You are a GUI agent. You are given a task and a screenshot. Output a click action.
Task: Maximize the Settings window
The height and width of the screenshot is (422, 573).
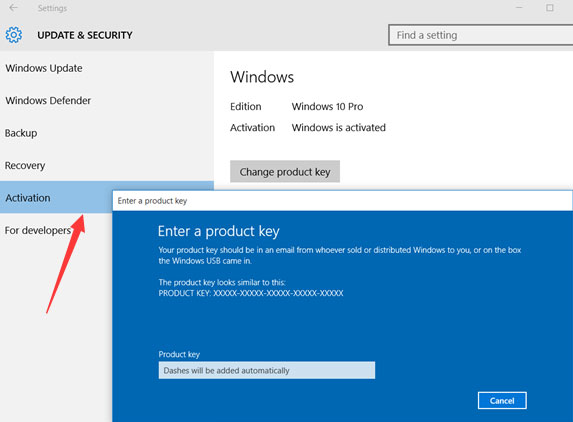[550, 8]
